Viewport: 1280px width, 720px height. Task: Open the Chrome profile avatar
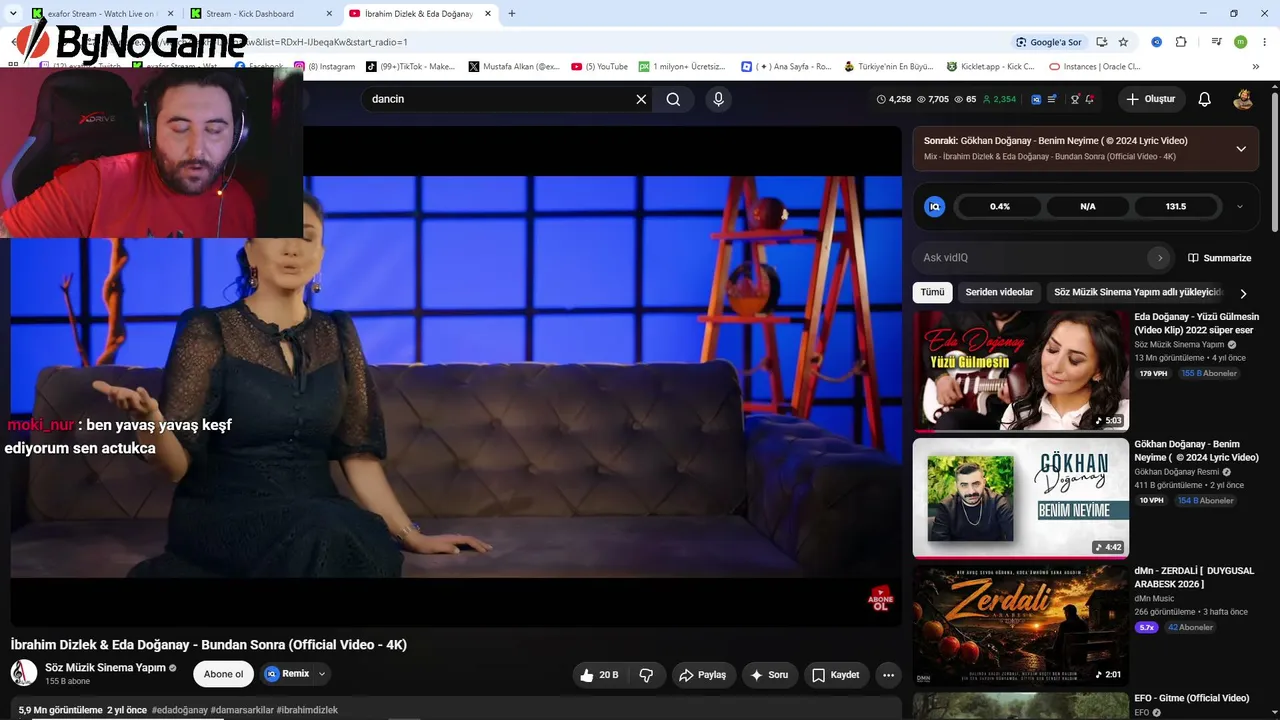[x=1240, y=42]
